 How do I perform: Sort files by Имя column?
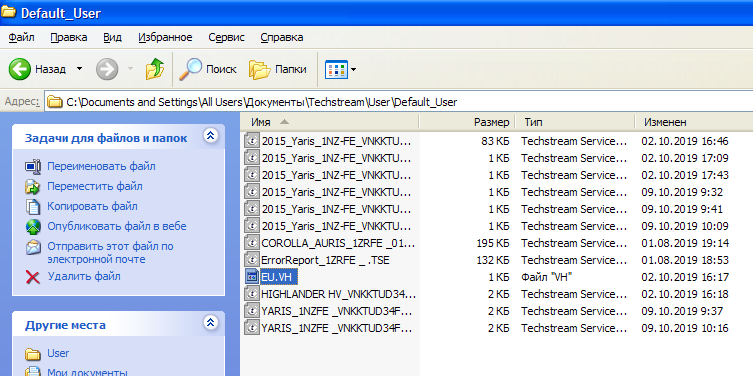(x=329, y=122)
